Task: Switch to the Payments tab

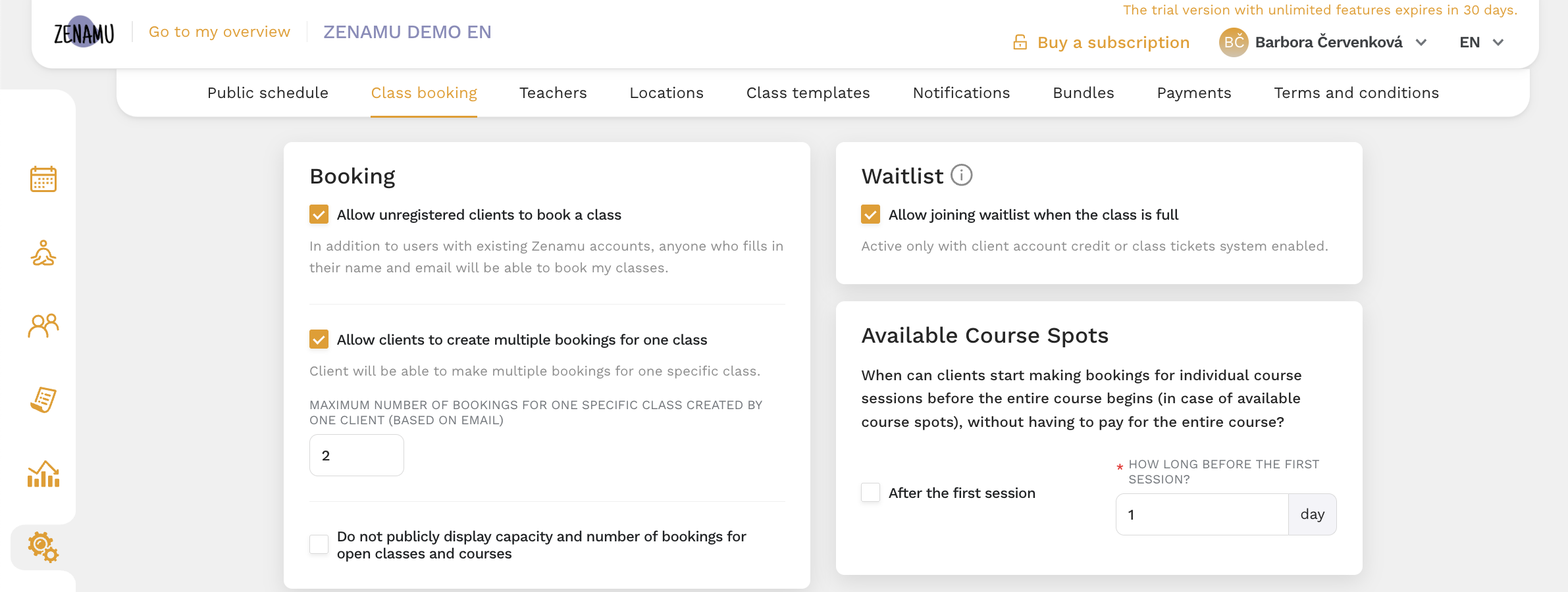Action: click(1194, 93)
